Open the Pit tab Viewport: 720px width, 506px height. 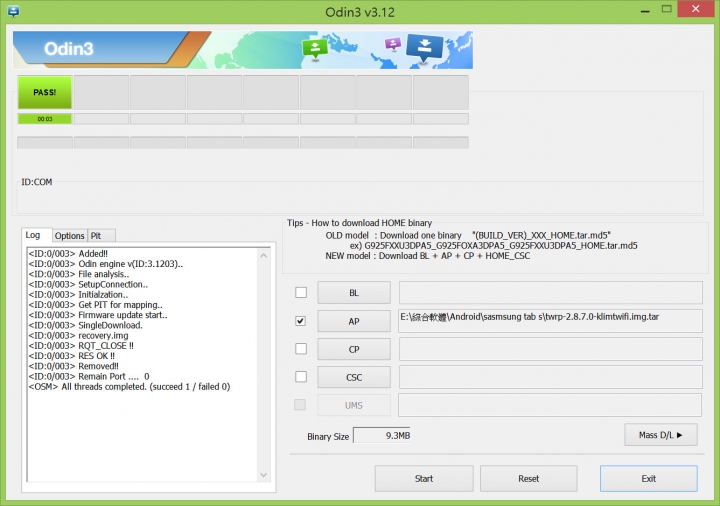pyautogui.click(x=101, y=236)
